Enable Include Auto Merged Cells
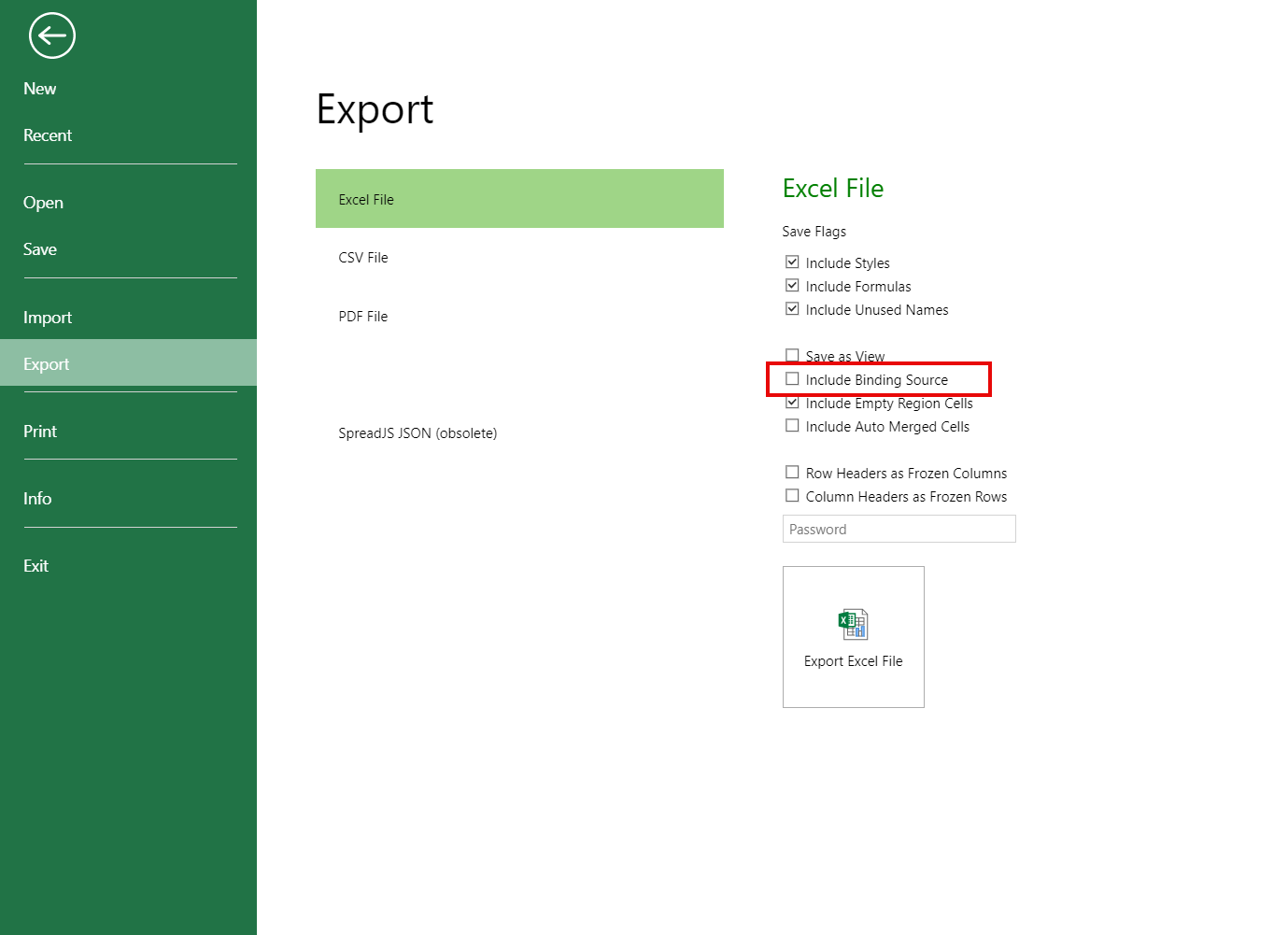Viewport: 1288px width, 935px height. (792, 426)
